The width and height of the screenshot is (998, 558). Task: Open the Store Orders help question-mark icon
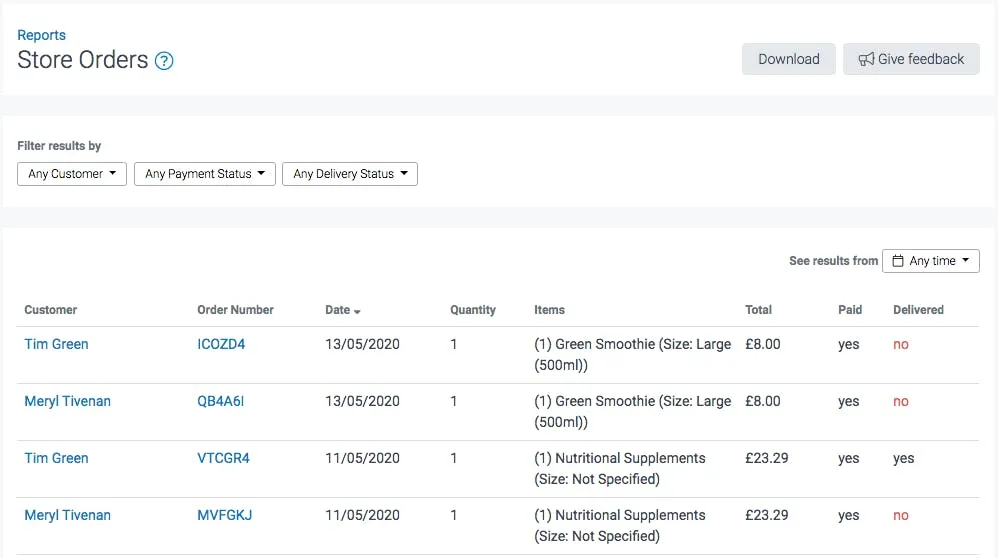coord(164,60)
